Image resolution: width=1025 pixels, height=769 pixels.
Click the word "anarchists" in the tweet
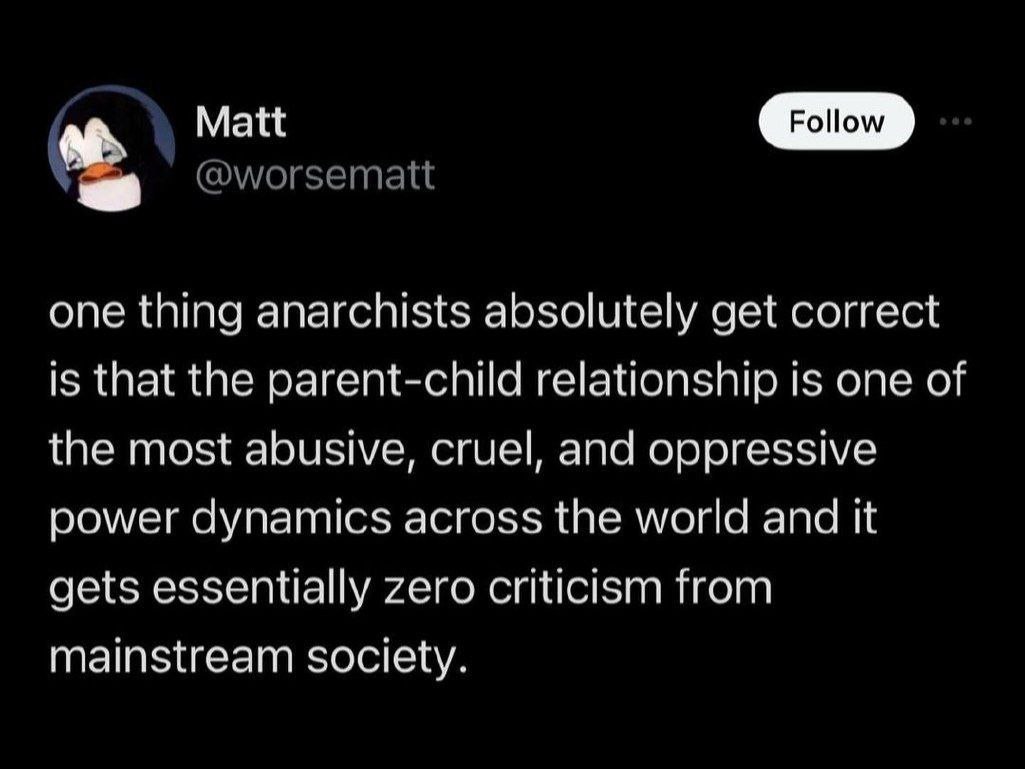click(x=352, y=314)
